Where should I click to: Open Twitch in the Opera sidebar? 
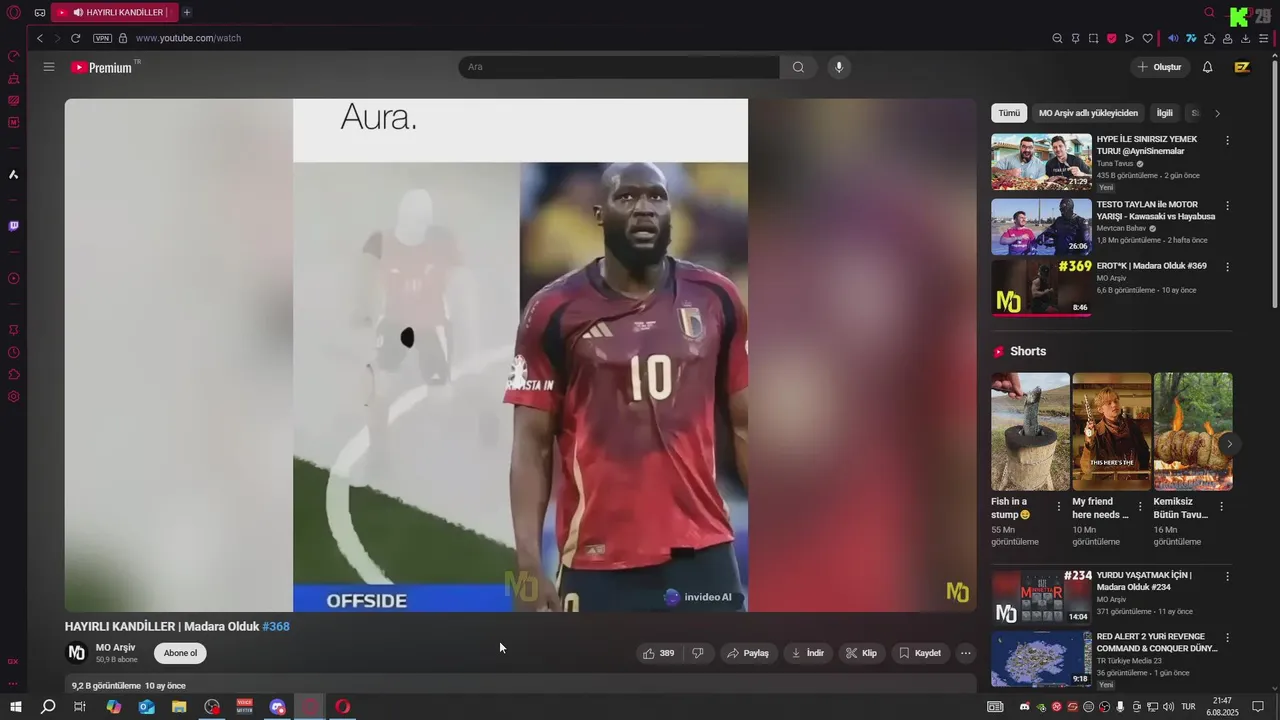[x=13, y=226]
